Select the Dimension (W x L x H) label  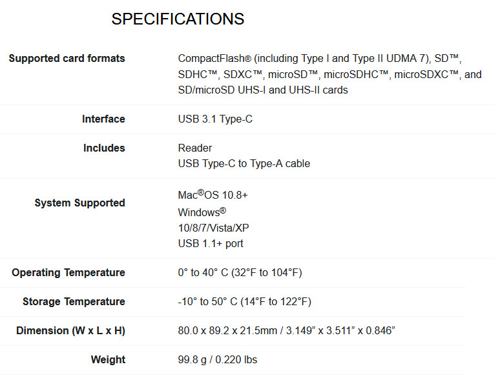[x=71, y=331]
